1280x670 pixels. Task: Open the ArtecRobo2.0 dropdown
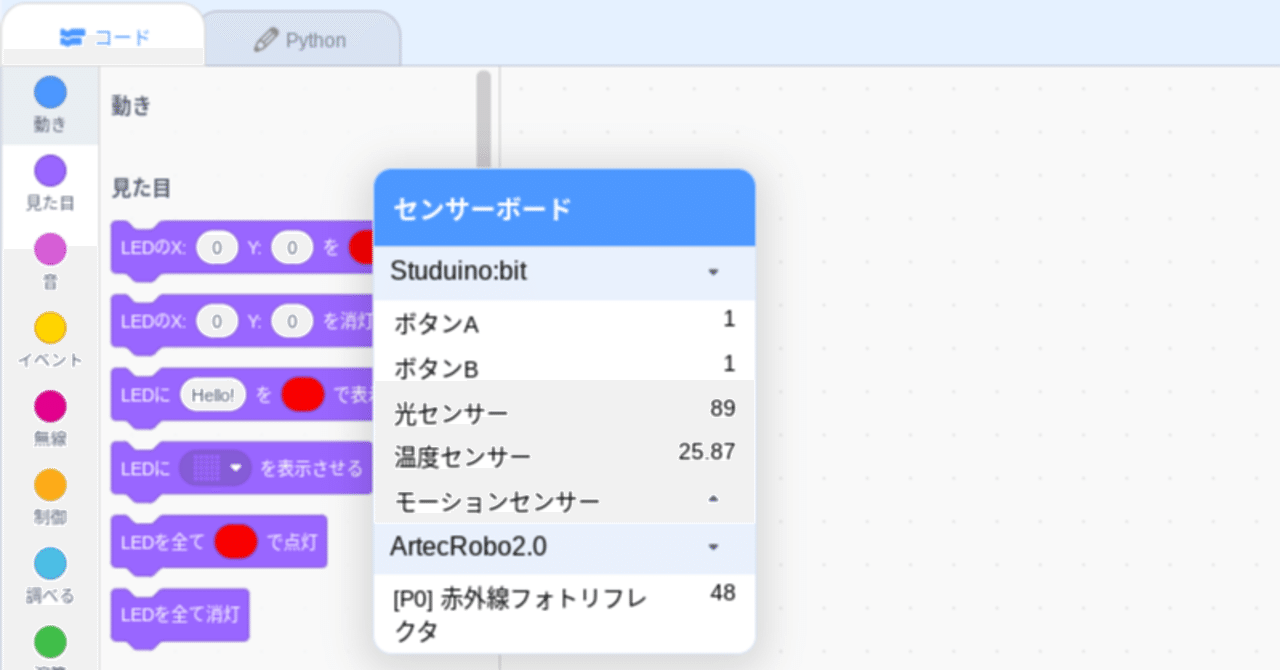tap(714, 549)
